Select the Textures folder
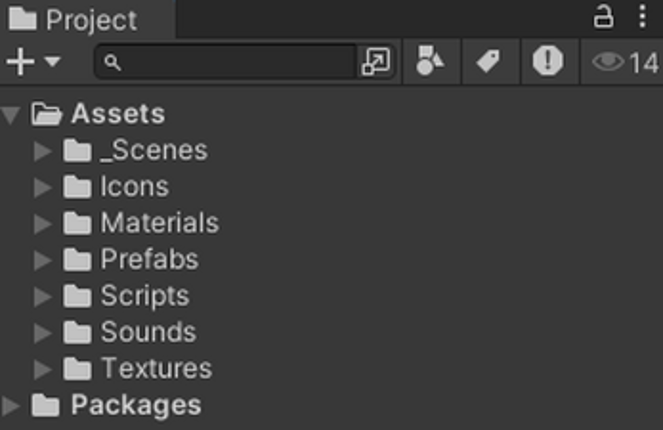Screen dimensions: 663x430 (156, 368)
